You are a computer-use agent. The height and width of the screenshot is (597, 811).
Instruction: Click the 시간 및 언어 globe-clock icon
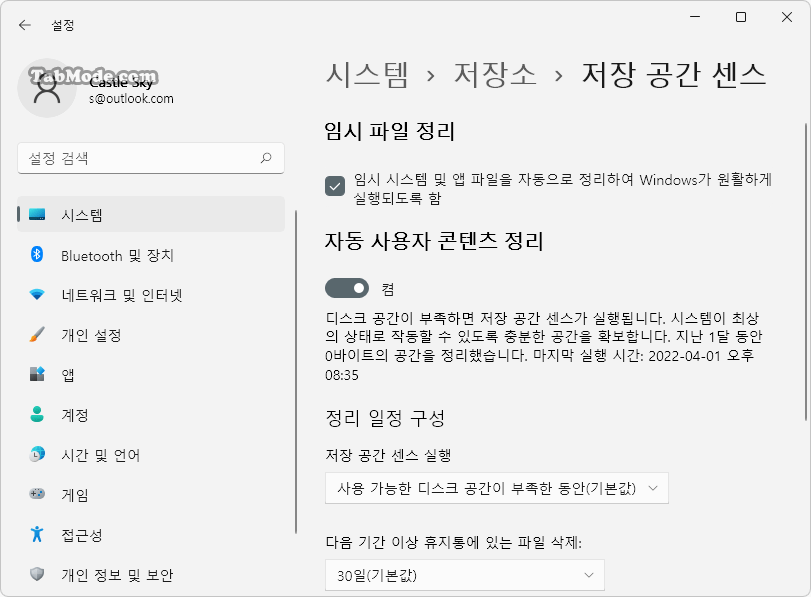(37, 454)
